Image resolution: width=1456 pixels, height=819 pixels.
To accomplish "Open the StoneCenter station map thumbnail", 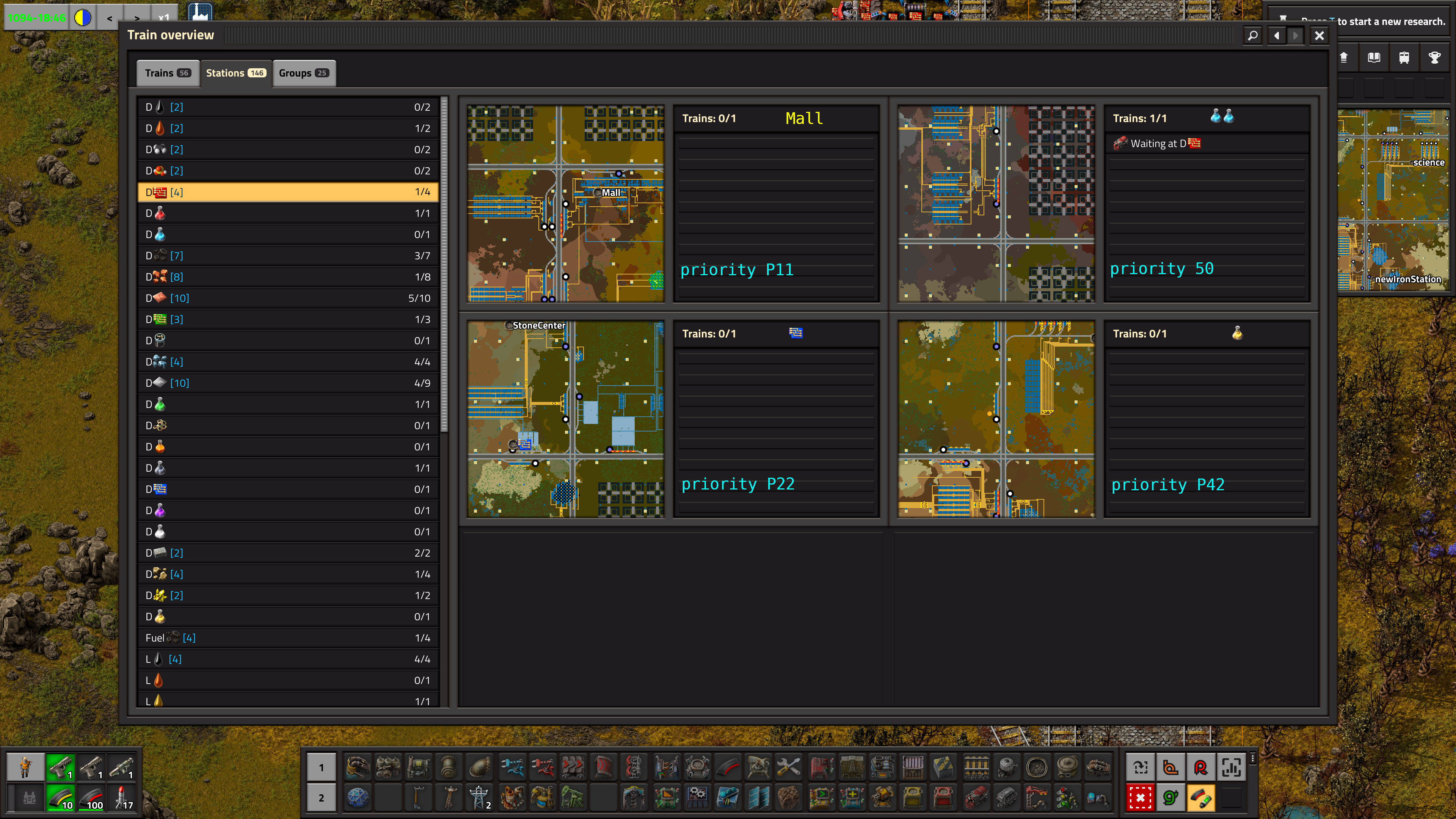I will tap(565, 419).
